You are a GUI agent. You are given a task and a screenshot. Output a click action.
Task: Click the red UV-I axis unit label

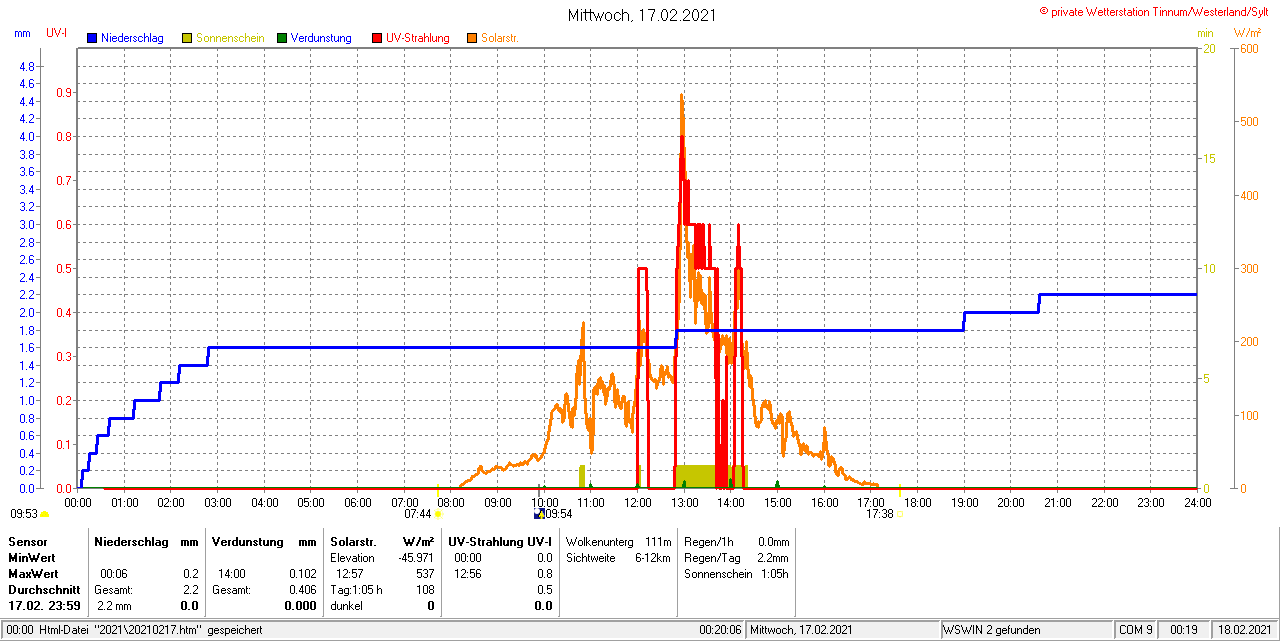(x=56, y=34)
